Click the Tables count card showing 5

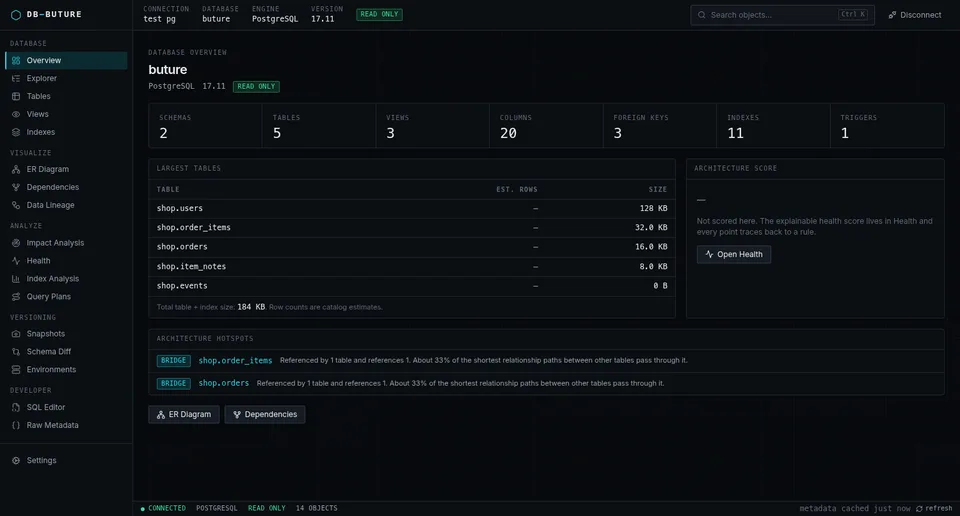(x=319, y=125)
